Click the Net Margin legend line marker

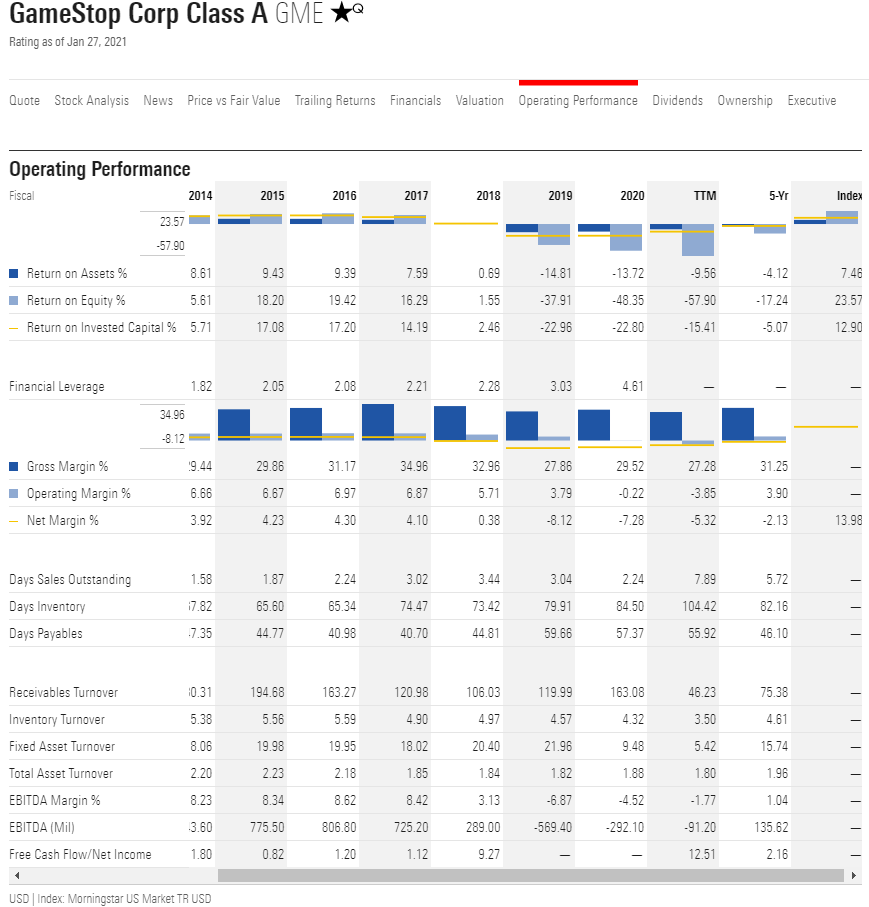[14, 521]
